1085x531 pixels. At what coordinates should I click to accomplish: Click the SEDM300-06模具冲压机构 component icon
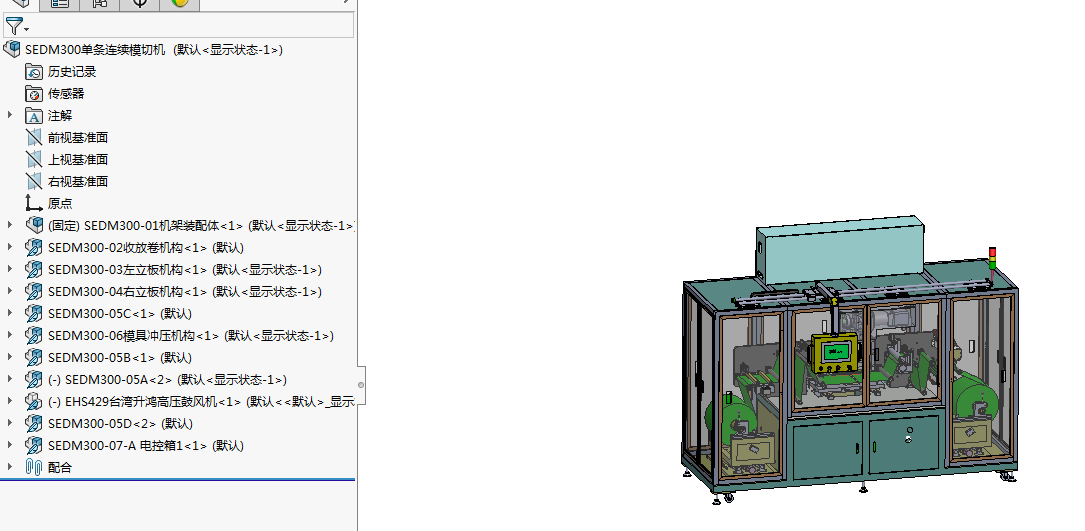click(34, 335)
